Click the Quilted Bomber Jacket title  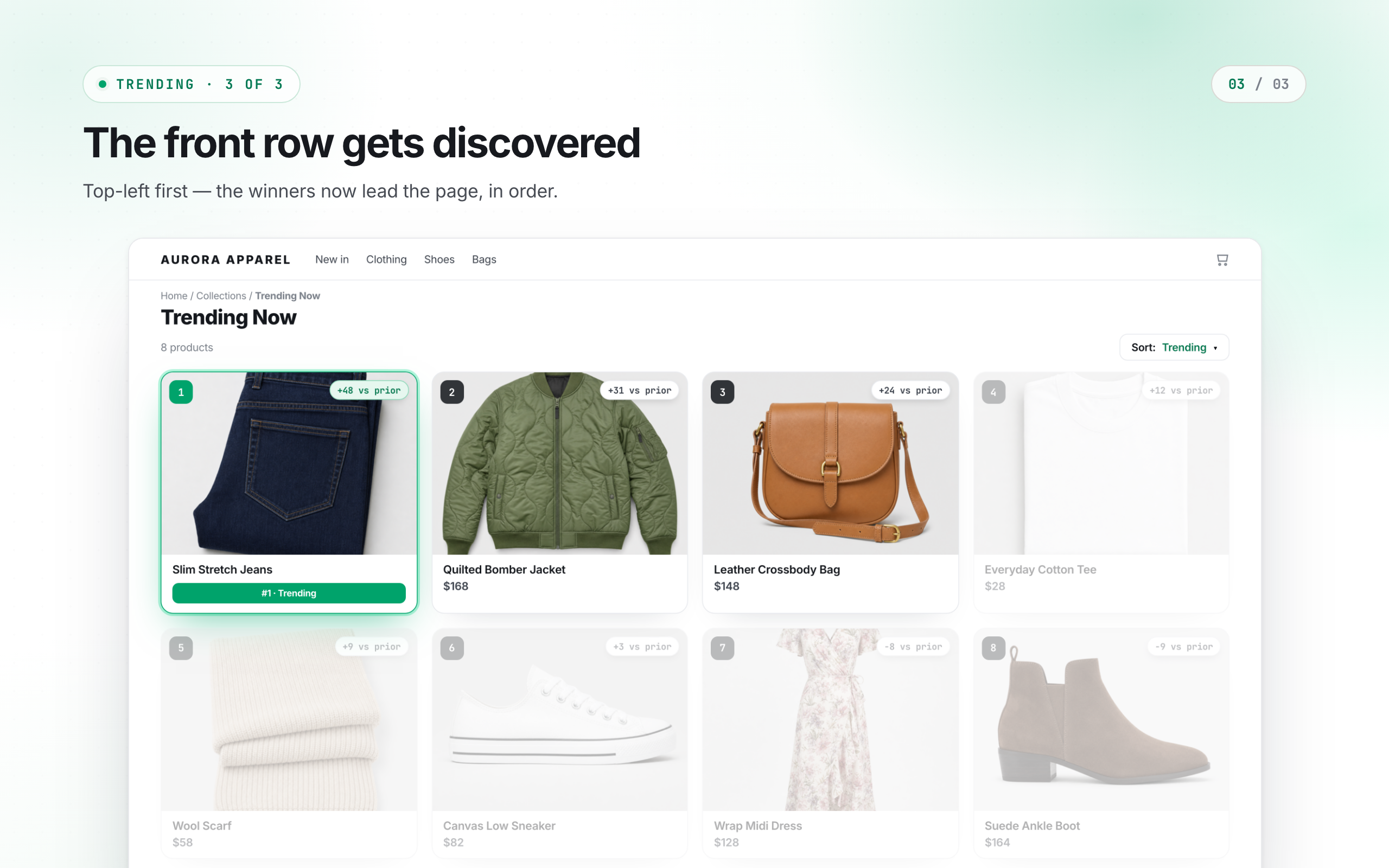pyautogui.click(x=504, y=570)
